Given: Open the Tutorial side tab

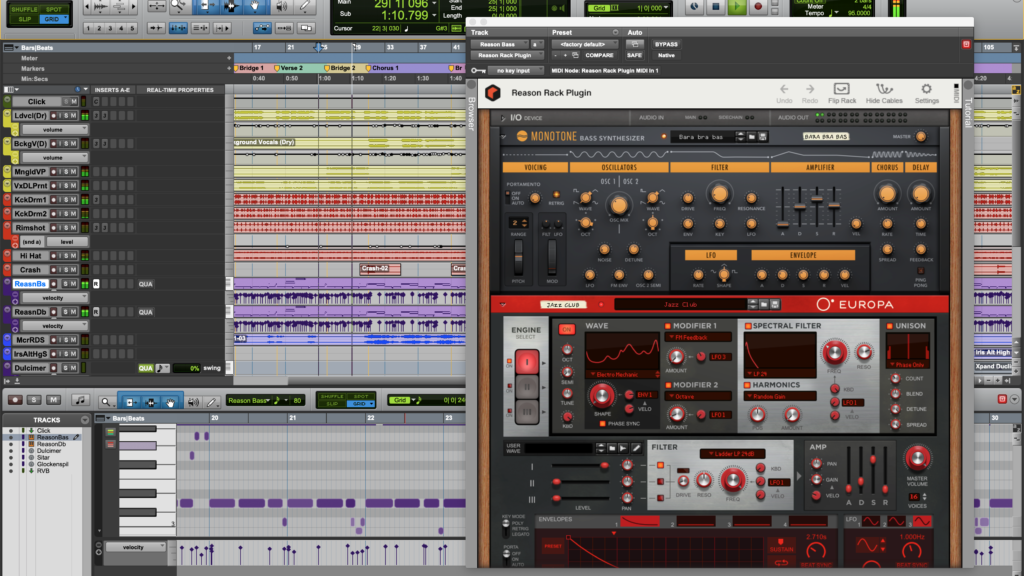Looking at the screenshot, I should point(968,110).
